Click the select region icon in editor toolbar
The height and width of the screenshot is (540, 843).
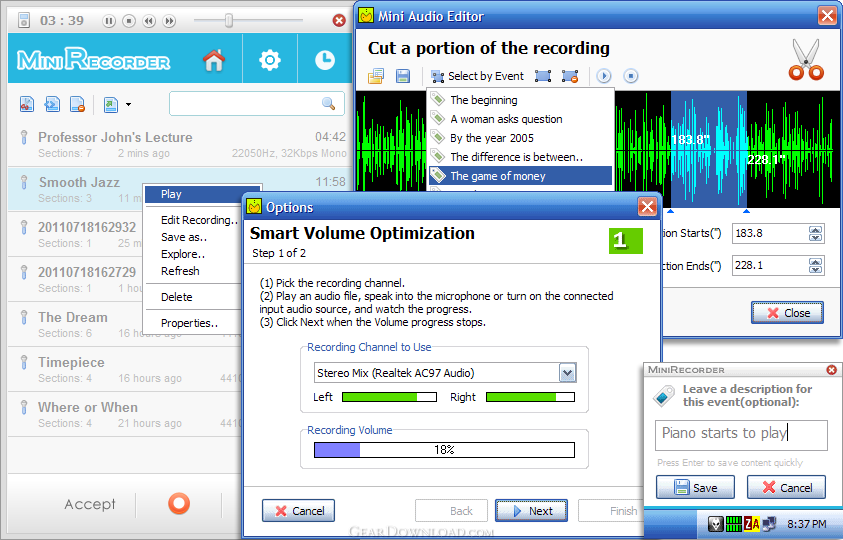(x=543, y=76)
